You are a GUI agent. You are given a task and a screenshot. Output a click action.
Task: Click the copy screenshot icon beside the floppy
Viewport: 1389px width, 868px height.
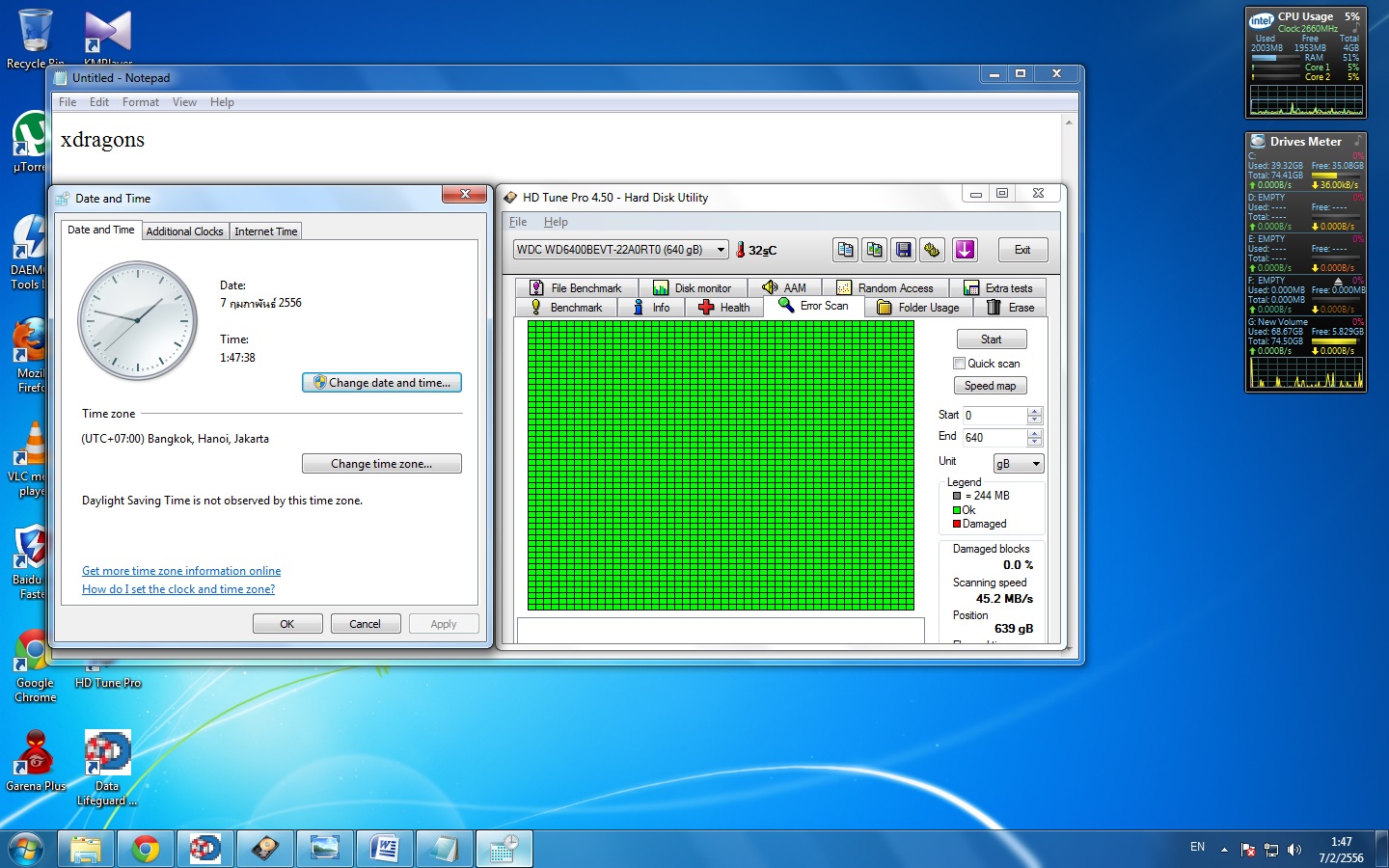(x=874, y=250)
